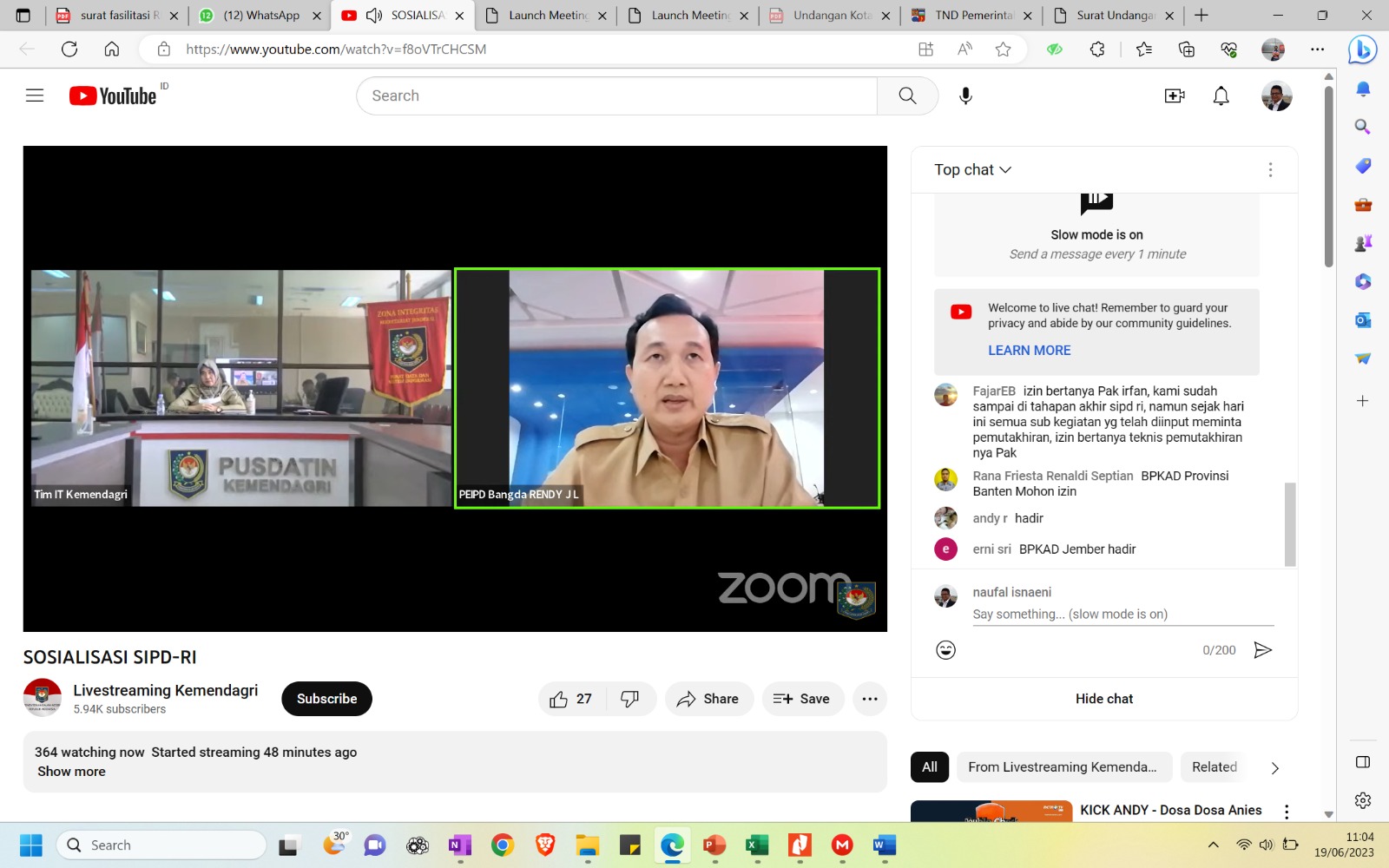Subscribe to Livestreaming Kemendagri
Viewport: 1389px width, 868px height.
click(x=326, y=699)
